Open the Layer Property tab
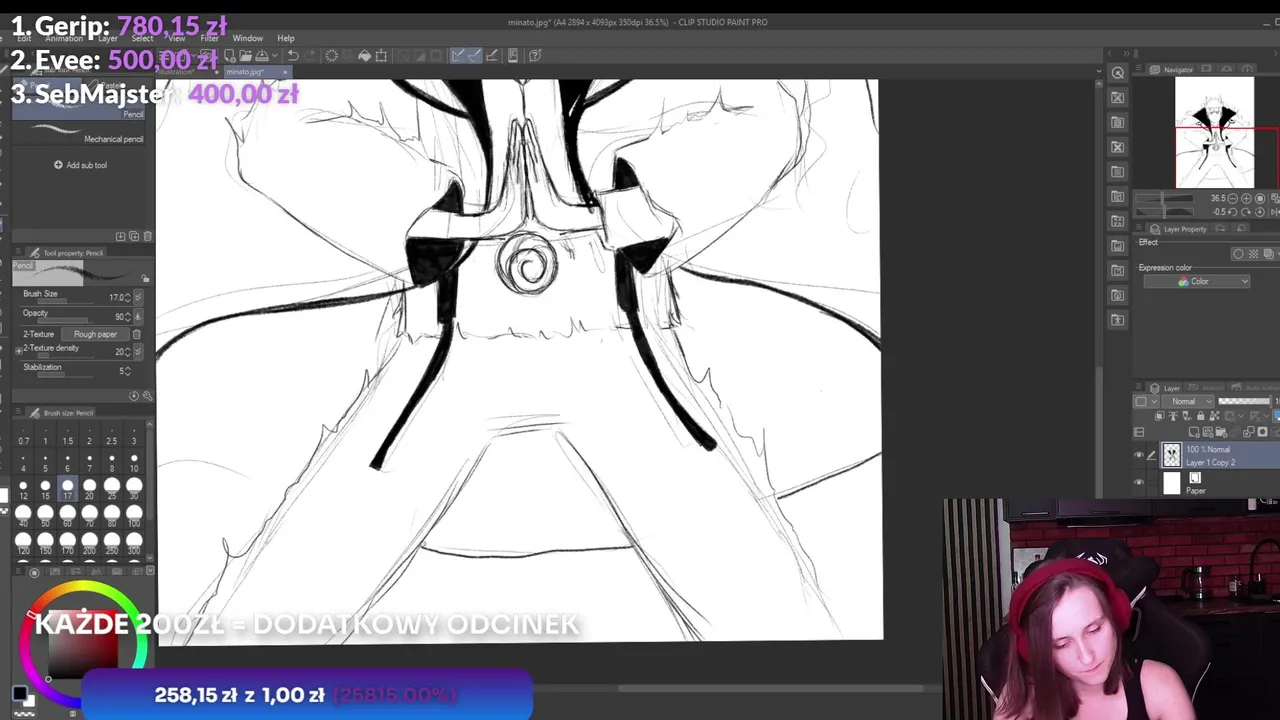Viewport: 1280px width, 720px height. coord(1179,229)
